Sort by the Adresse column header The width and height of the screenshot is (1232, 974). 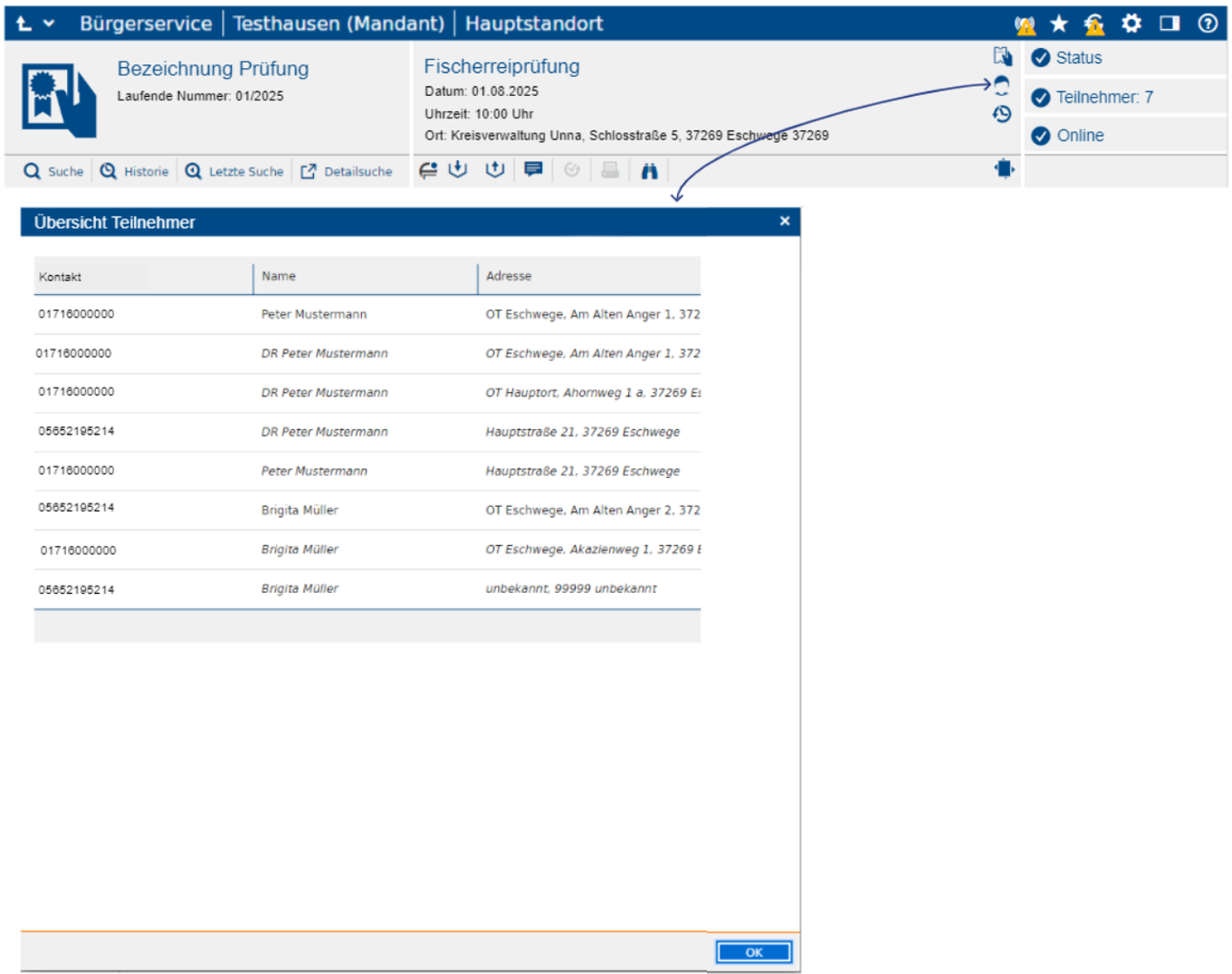pyautogui.click(x=509, y=276)
